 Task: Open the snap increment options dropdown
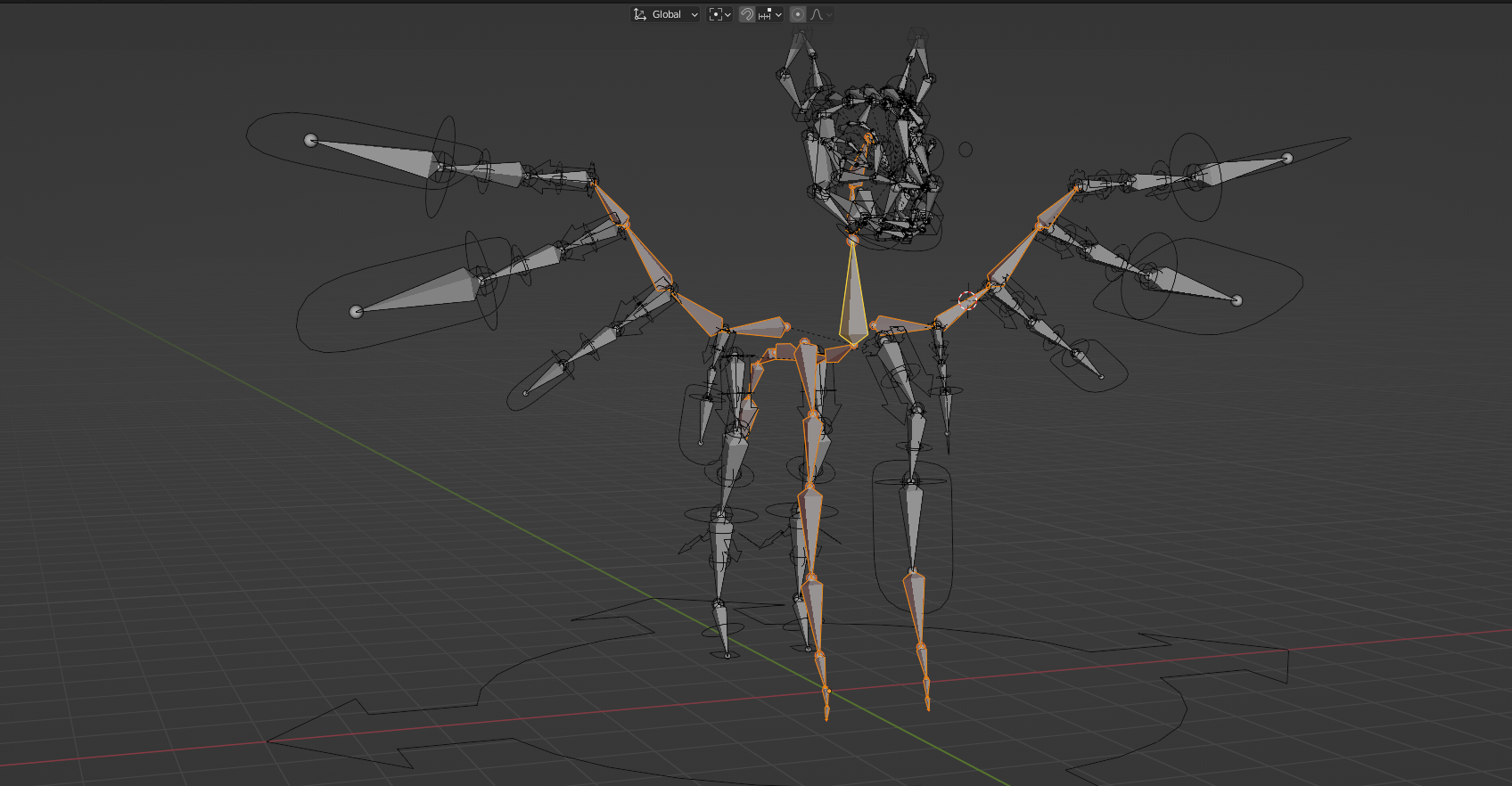click(770, 14)
